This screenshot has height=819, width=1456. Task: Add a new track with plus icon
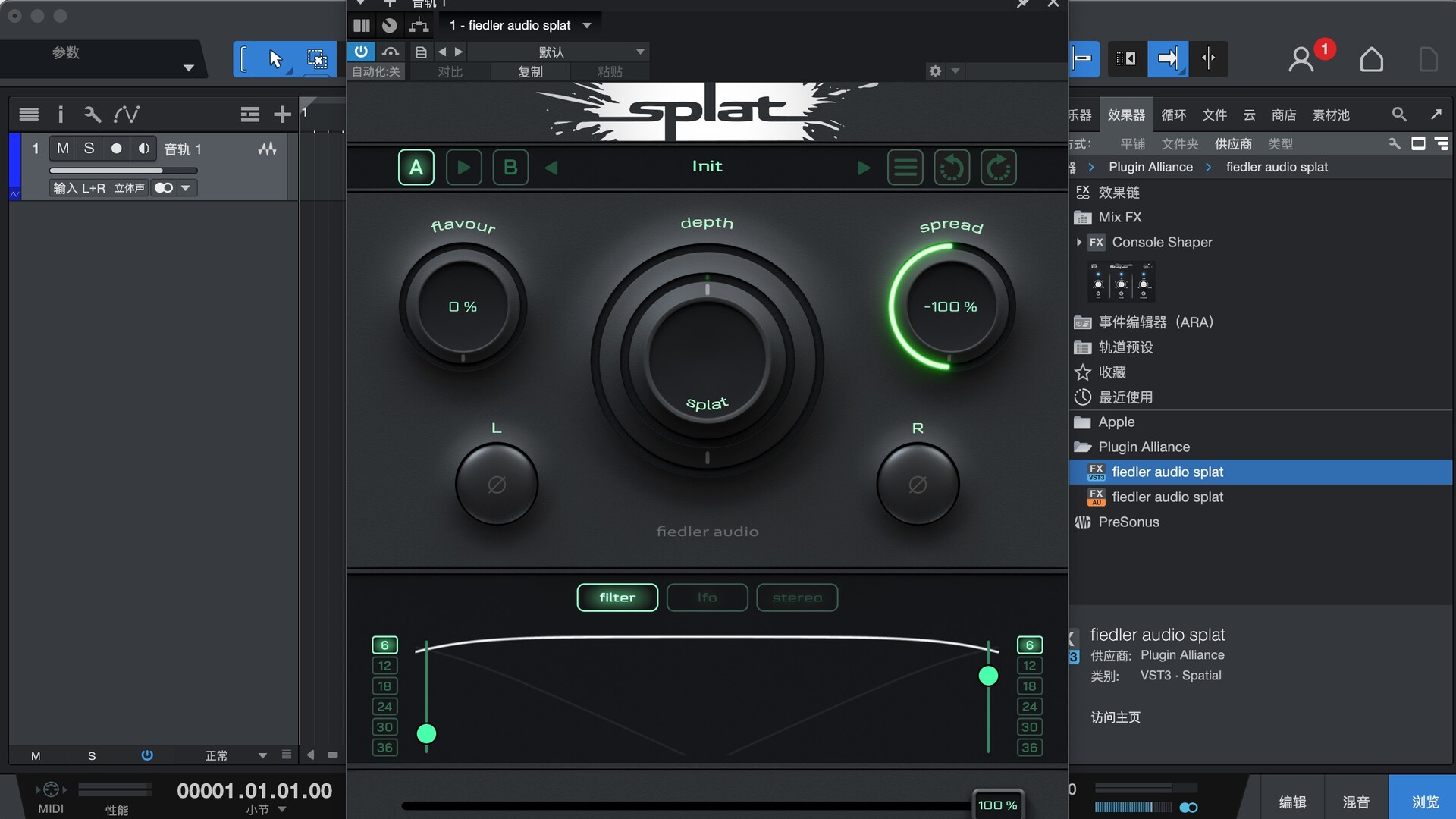pos(282,115)
